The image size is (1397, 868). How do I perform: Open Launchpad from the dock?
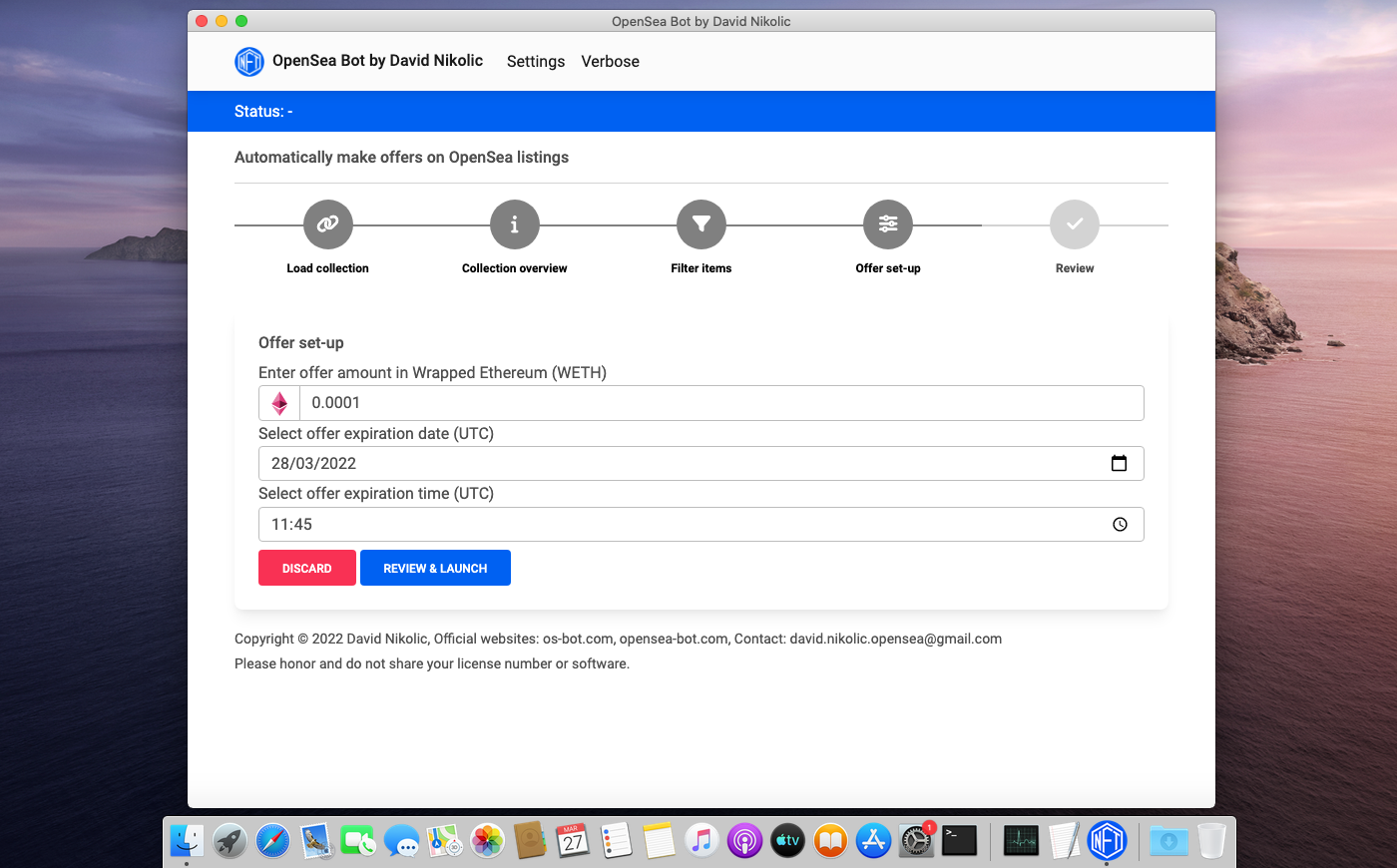pyautogui.click(x=230, y=841)
